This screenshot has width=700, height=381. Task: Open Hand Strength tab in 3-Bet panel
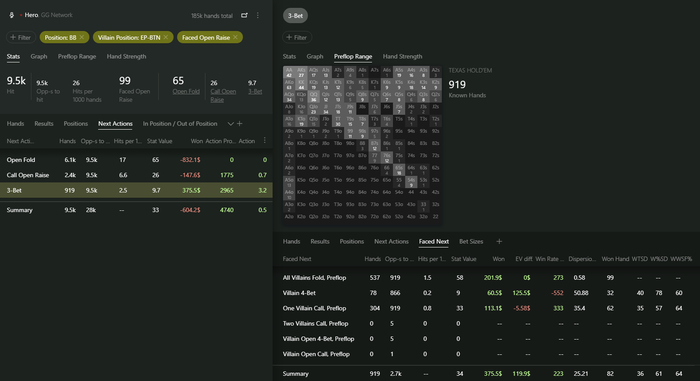pyautogui.click(x=402, y=56)
